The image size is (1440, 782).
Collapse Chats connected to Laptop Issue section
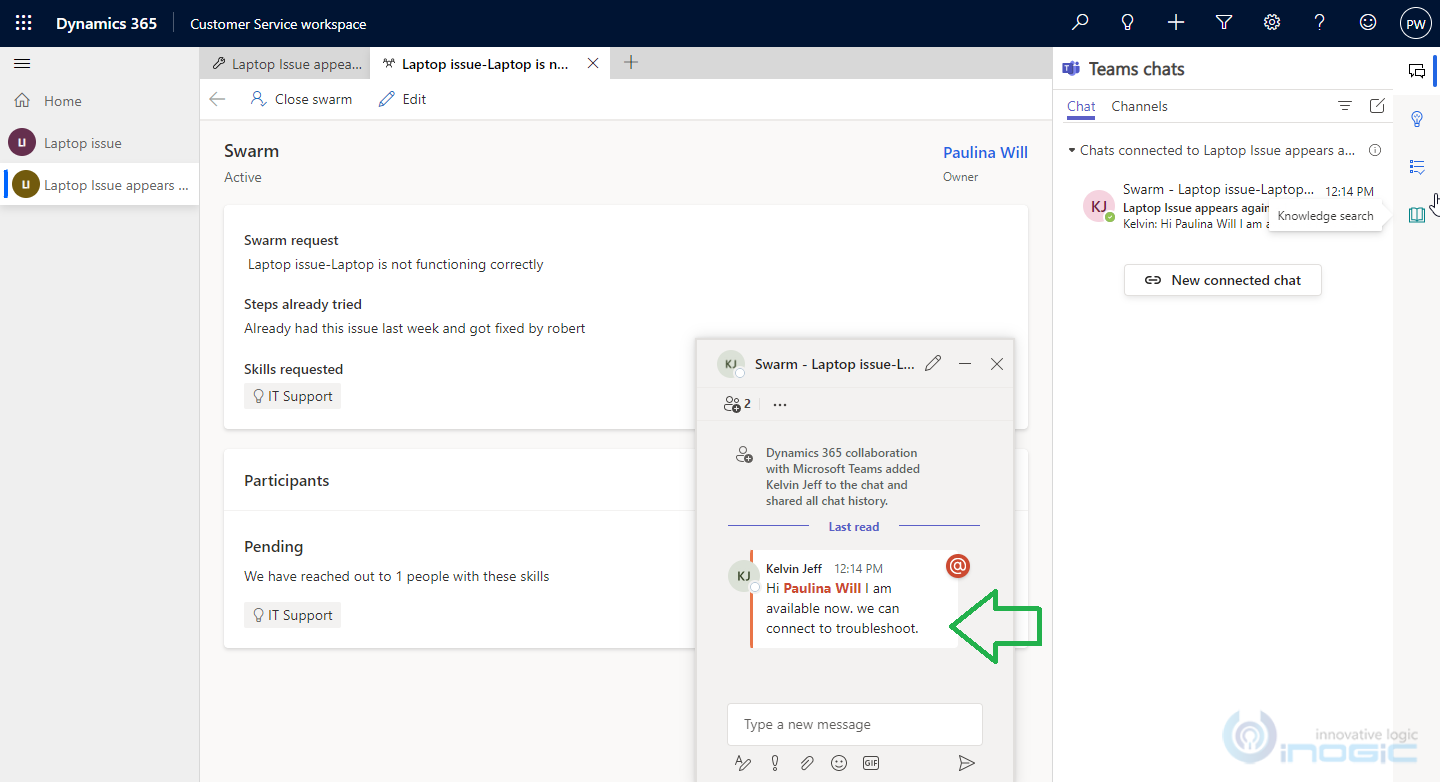point(1071,151)
